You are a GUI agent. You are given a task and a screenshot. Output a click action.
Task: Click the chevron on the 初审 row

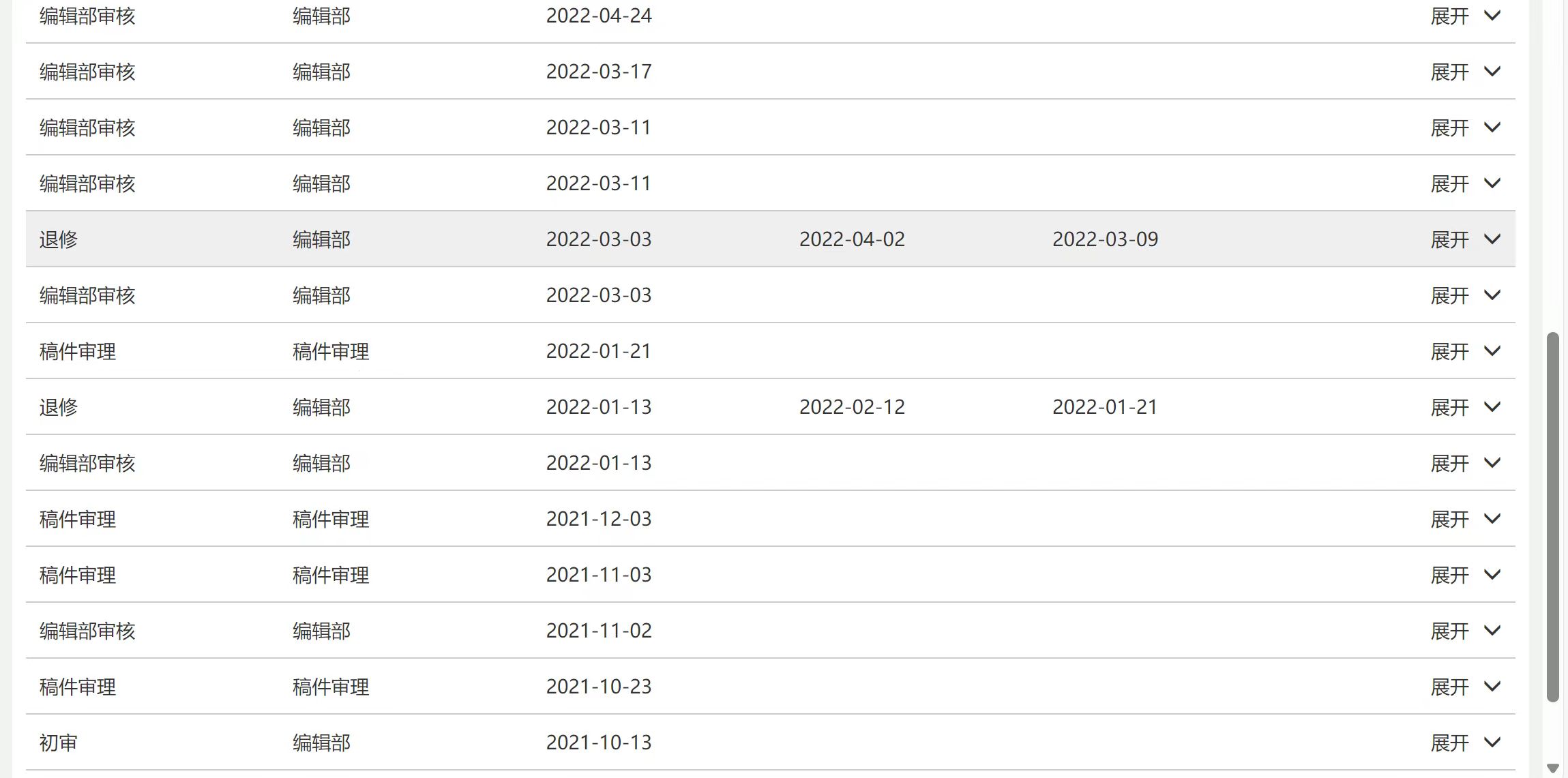(x=1492, y=743)
